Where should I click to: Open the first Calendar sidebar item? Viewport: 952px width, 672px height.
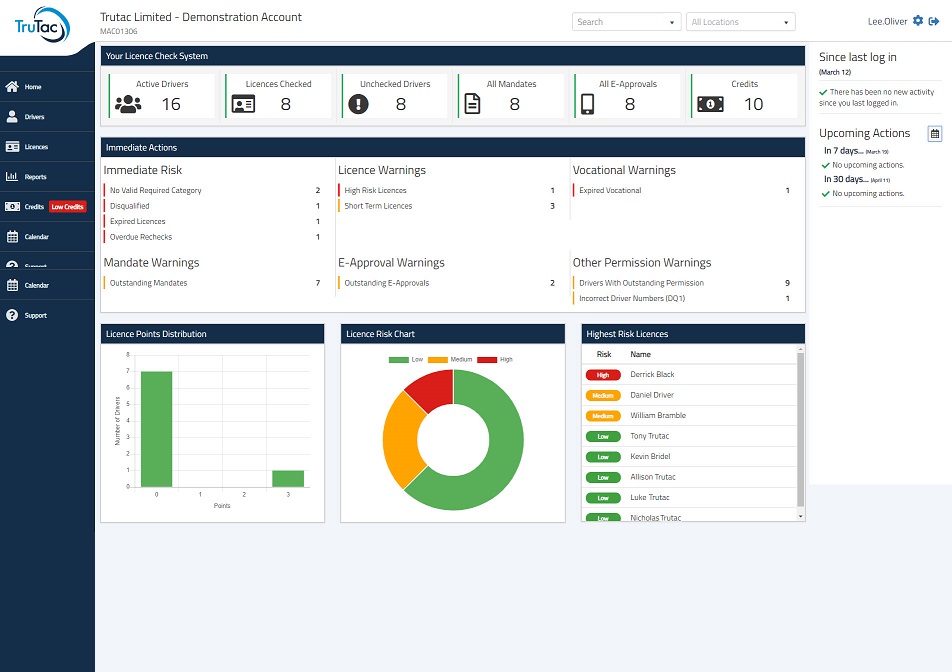click(x=47, y=237)
